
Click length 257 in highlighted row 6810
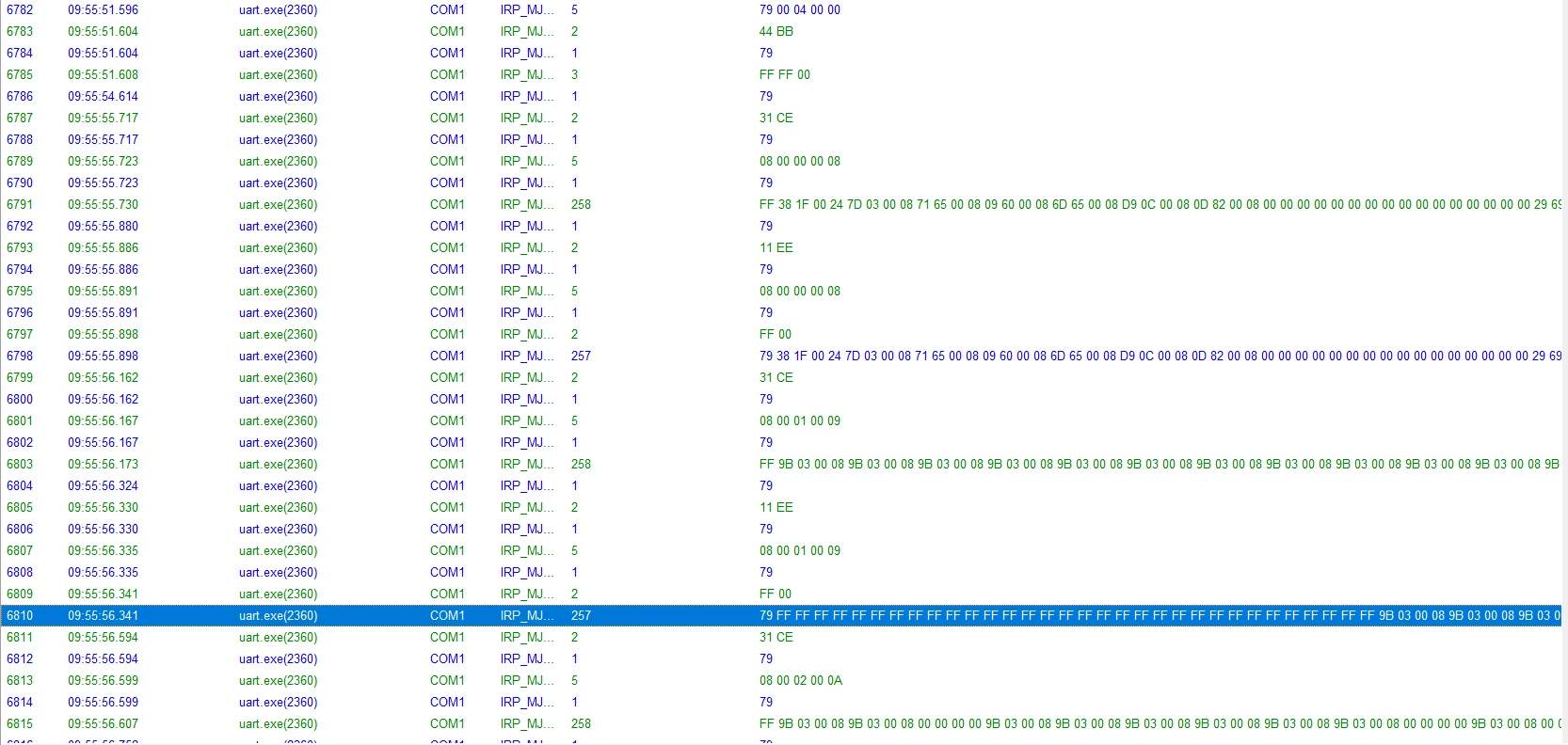[x=581, y=616]
